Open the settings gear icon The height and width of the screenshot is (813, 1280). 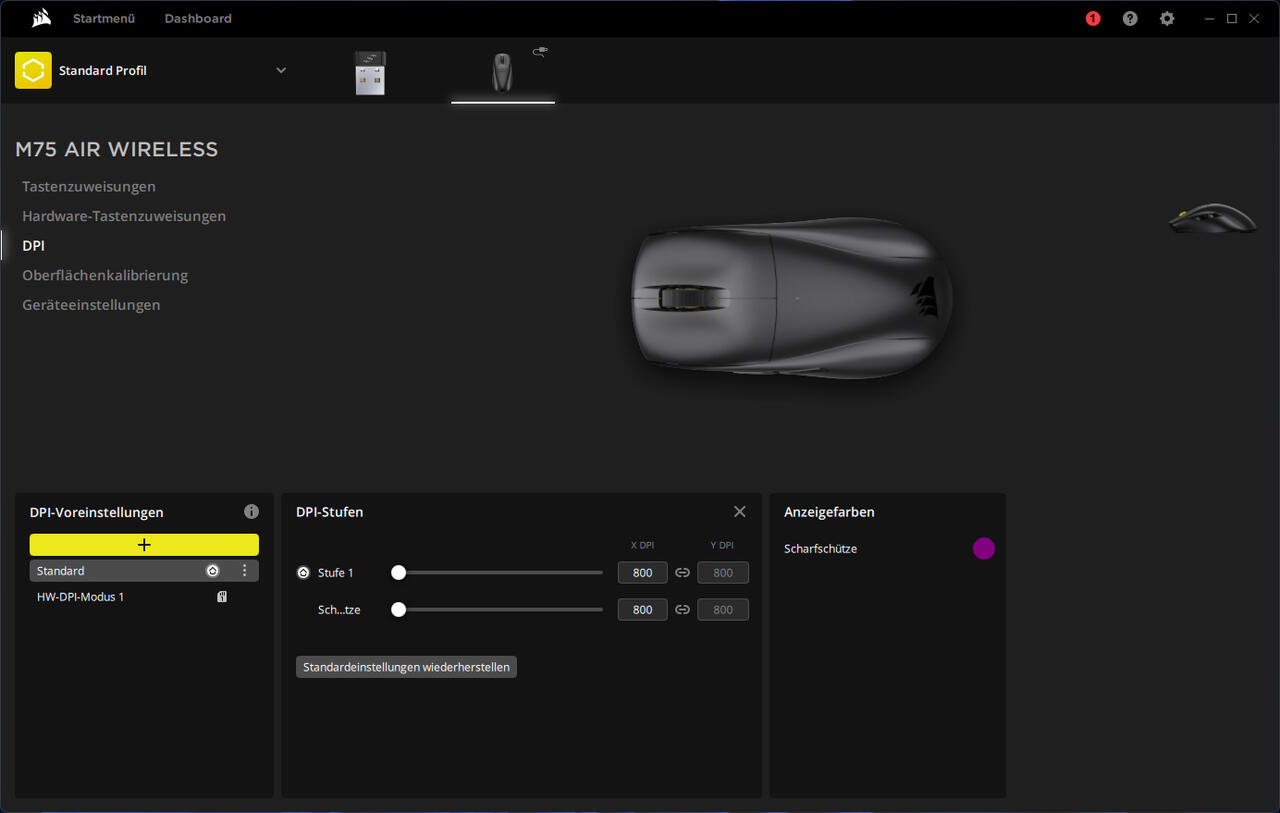point(1167,18)
